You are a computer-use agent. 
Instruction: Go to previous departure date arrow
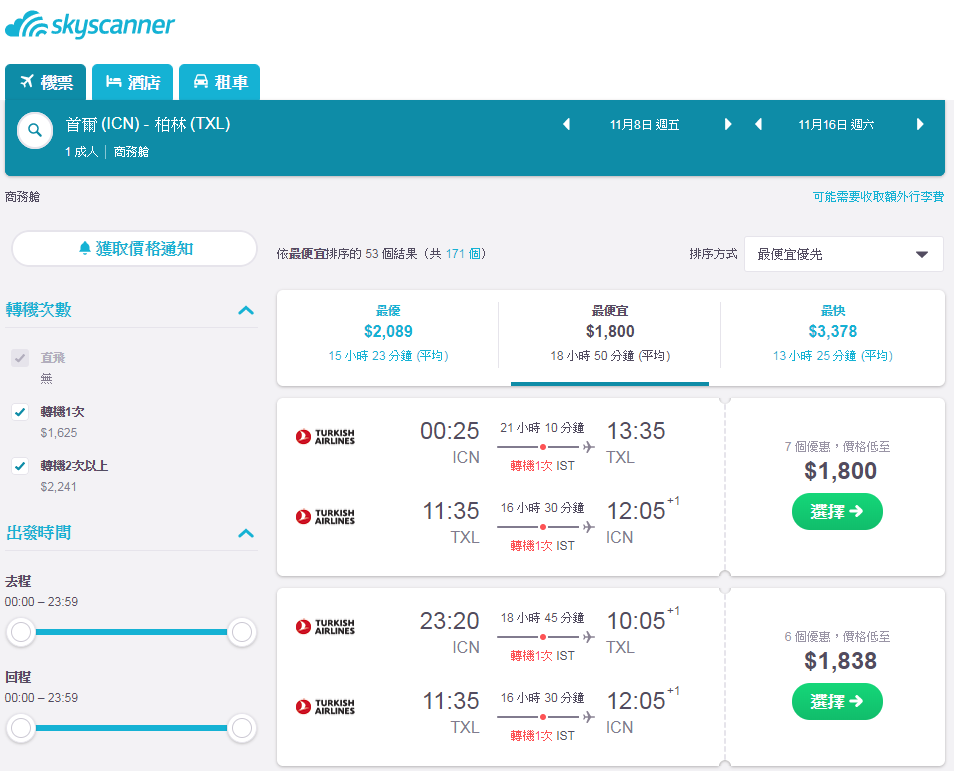566,124
